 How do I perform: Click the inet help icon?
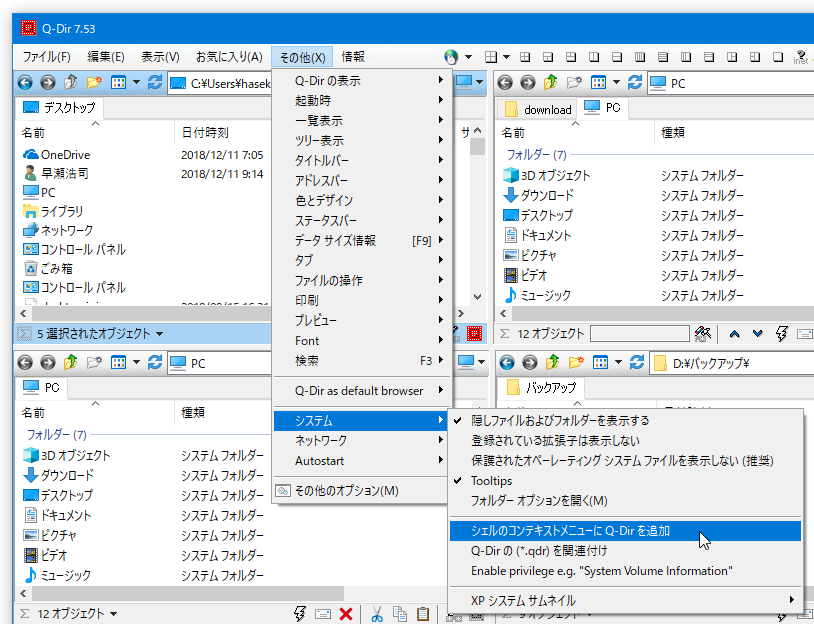(x=801, y=57)
